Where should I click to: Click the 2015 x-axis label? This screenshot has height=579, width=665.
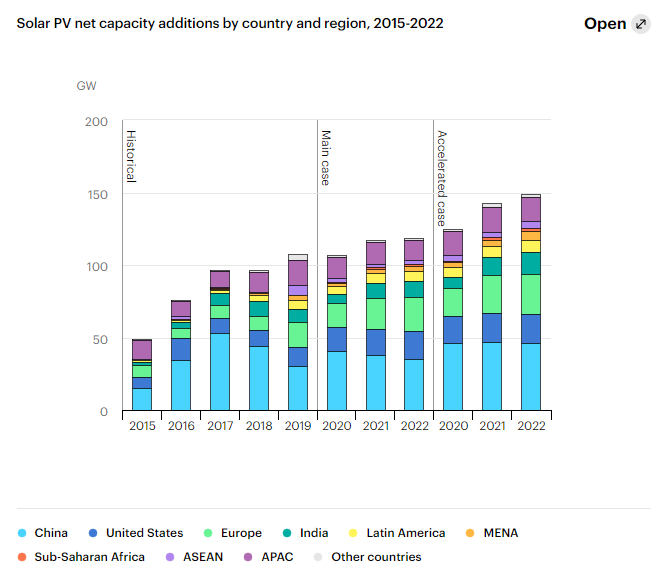(142, 425)
